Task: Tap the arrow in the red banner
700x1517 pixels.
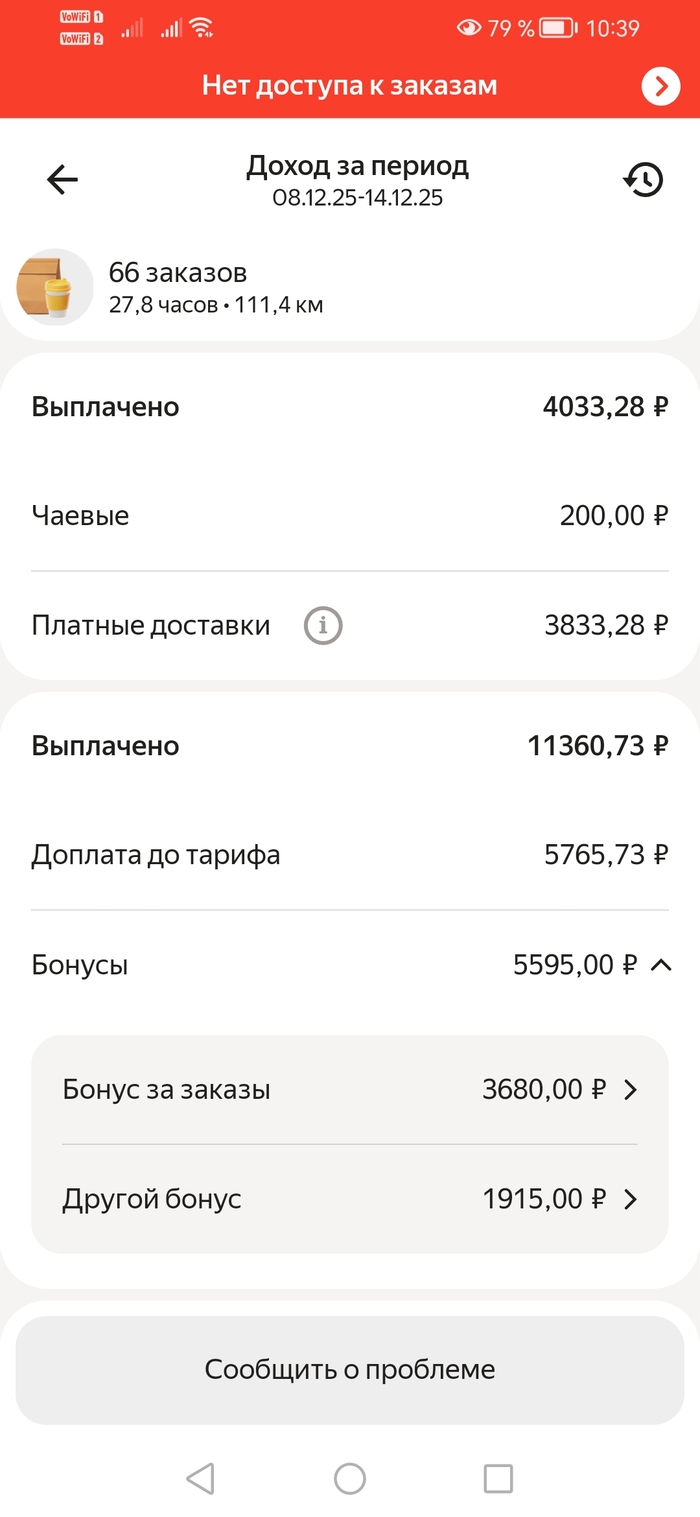Action: 660,87
